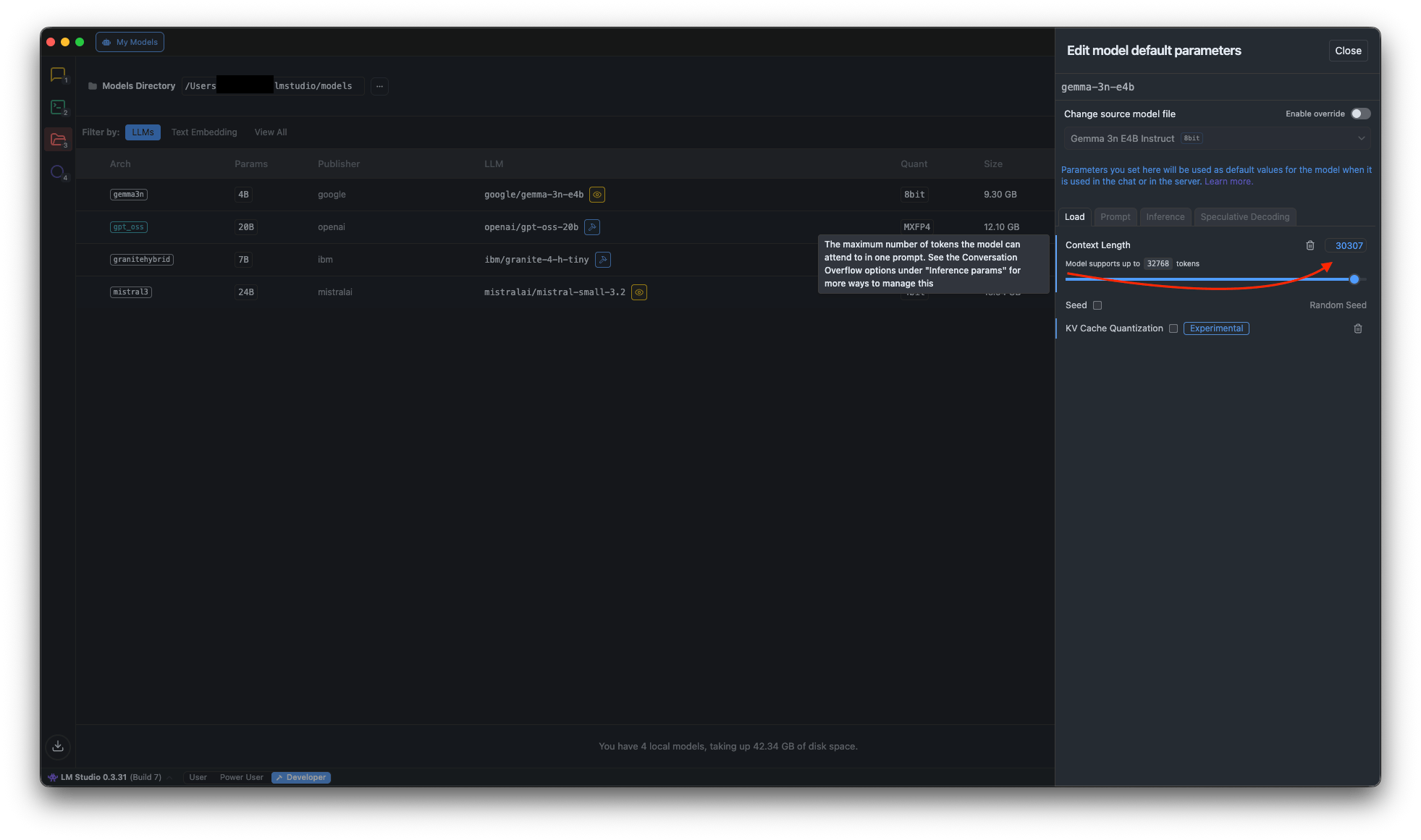Click the models directory path field

[273, 86]
